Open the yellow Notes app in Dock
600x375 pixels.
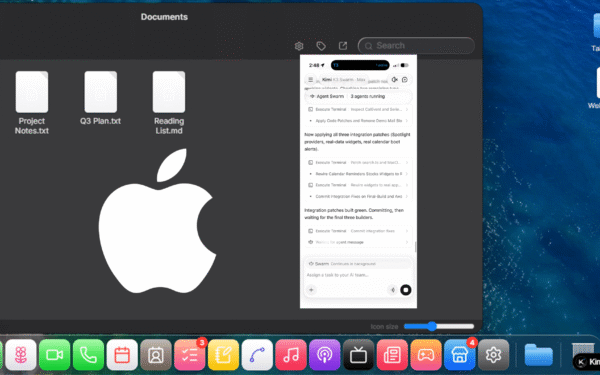[223, 355]
